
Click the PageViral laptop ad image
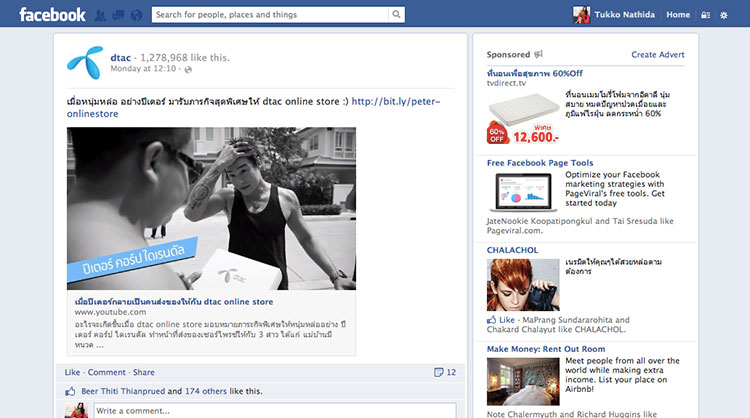point(523,192)
